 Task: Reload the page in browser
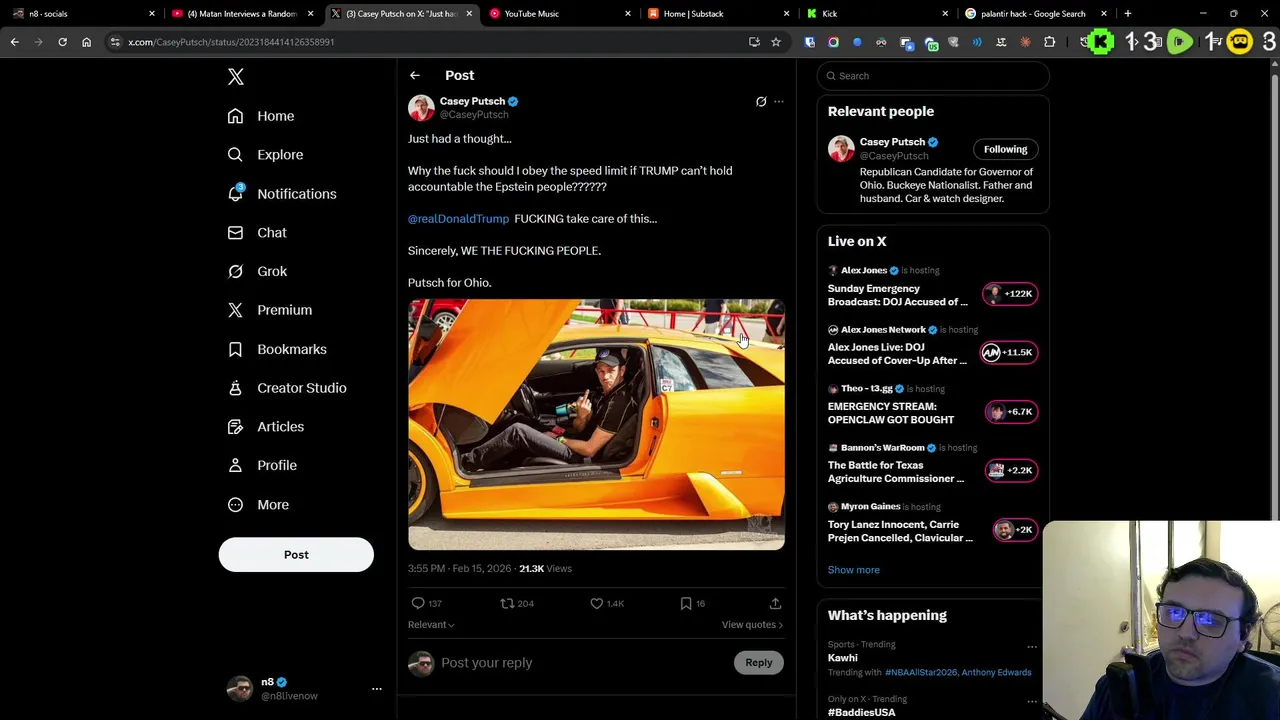62,42
